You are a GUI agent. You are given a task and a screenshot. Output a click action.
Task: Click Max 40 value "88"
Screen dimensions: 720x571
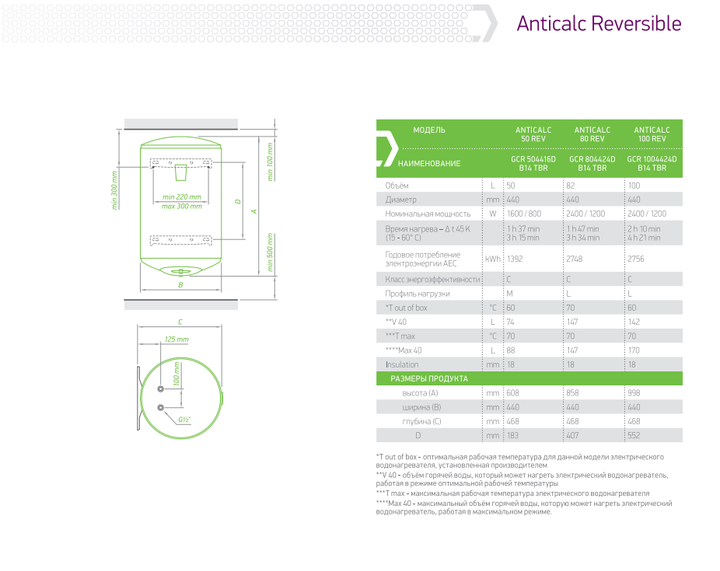pos(511,350)
